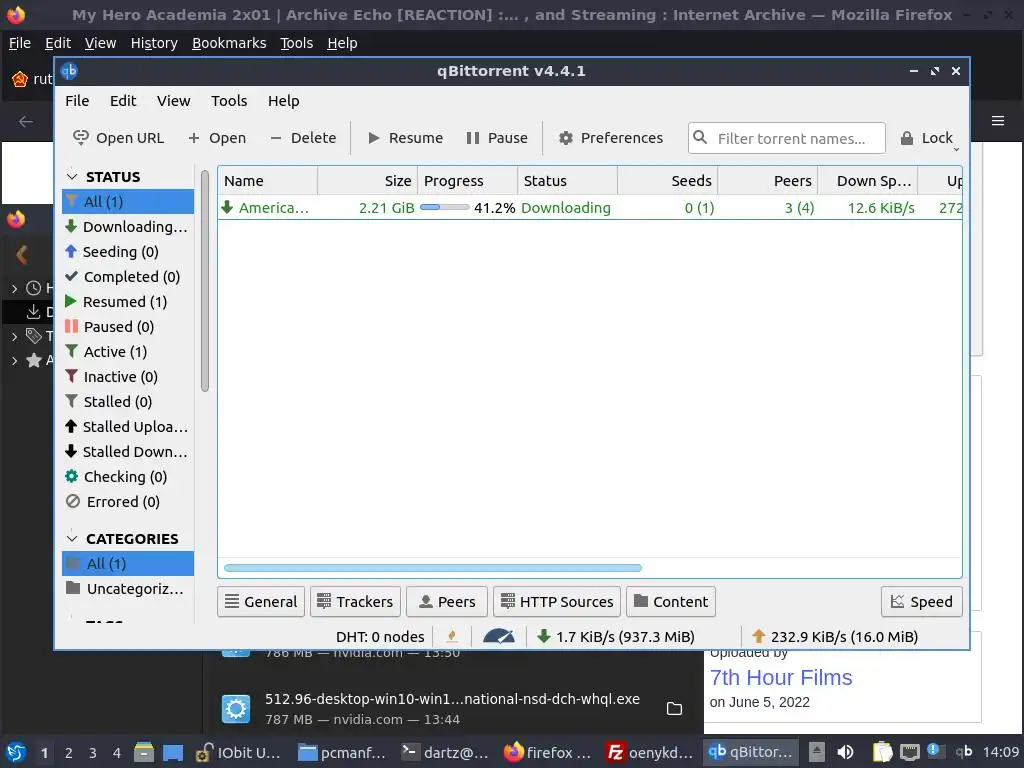This screenshot has width=1024, height=768.
Task: Click horizontal scrollbar in torrent list
Action: point(433,568)
